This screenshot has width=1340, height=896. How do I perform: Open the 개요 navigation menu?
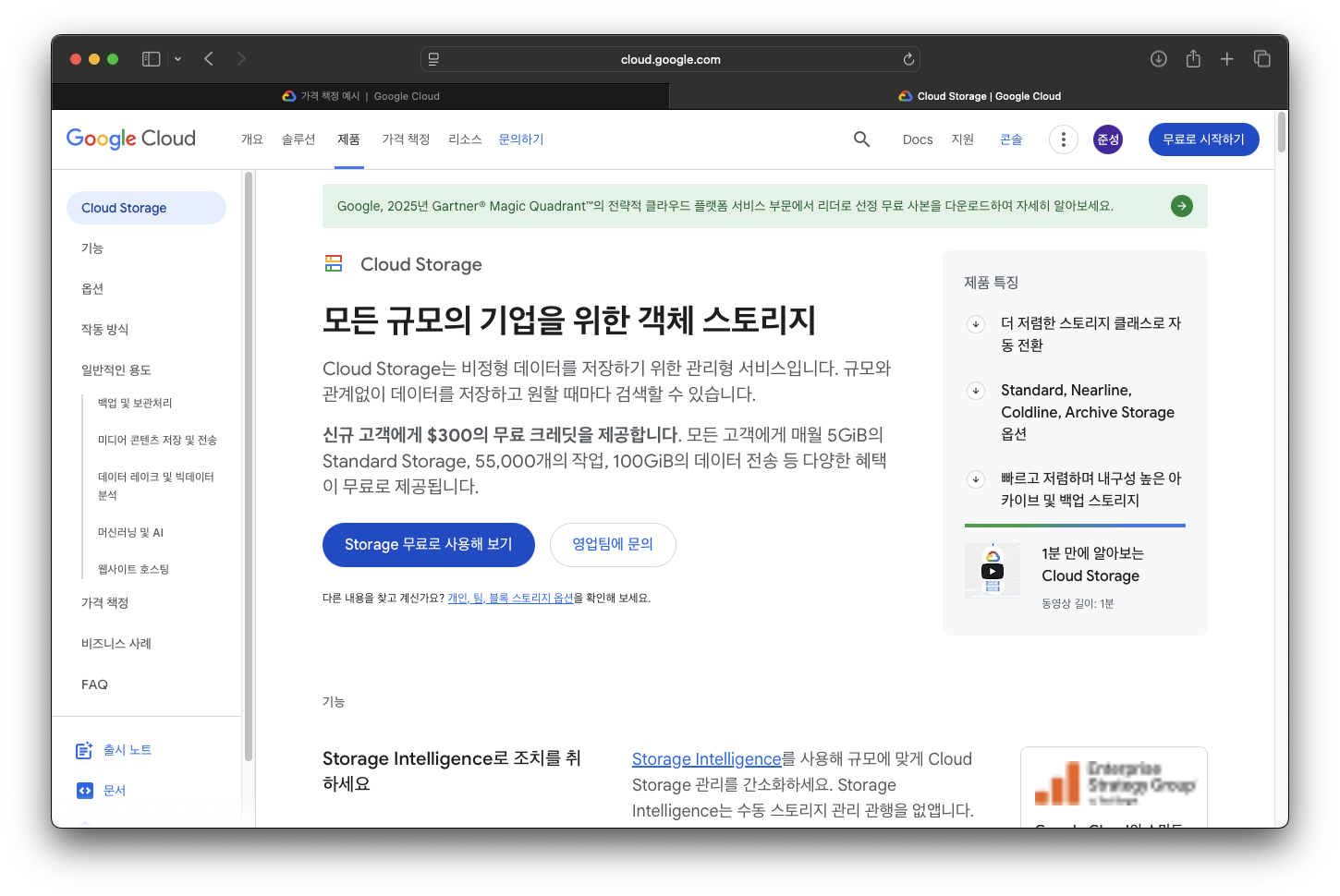(x=252, y=139)
